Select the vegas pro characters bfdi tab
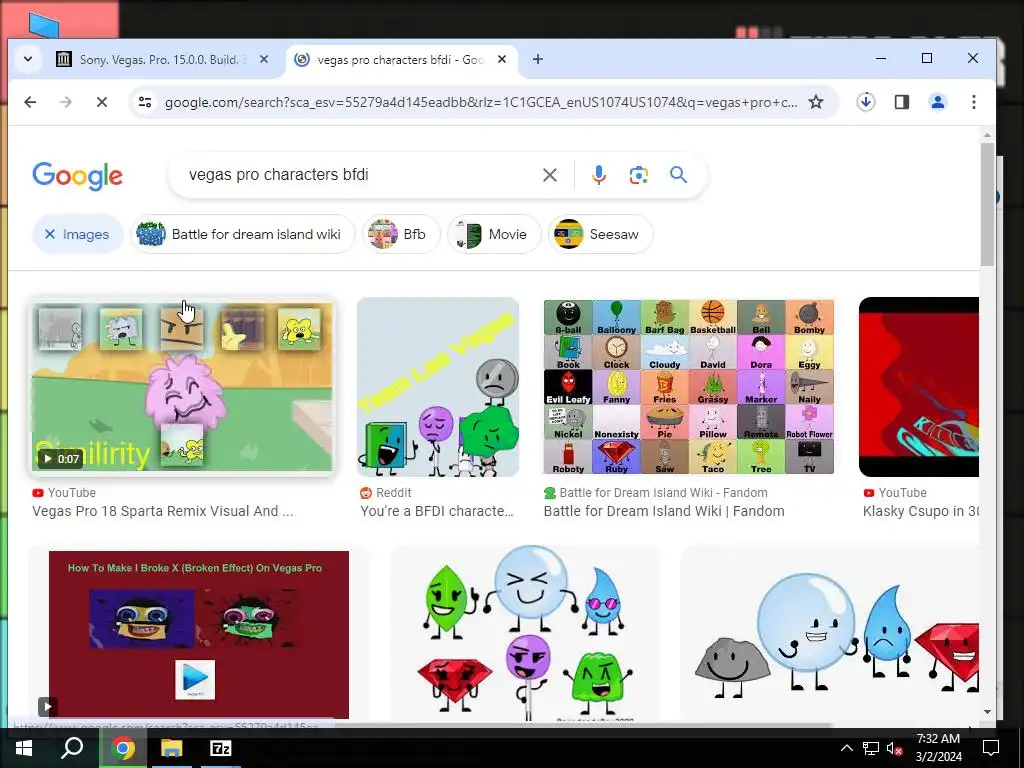 (x=400, y=60)
